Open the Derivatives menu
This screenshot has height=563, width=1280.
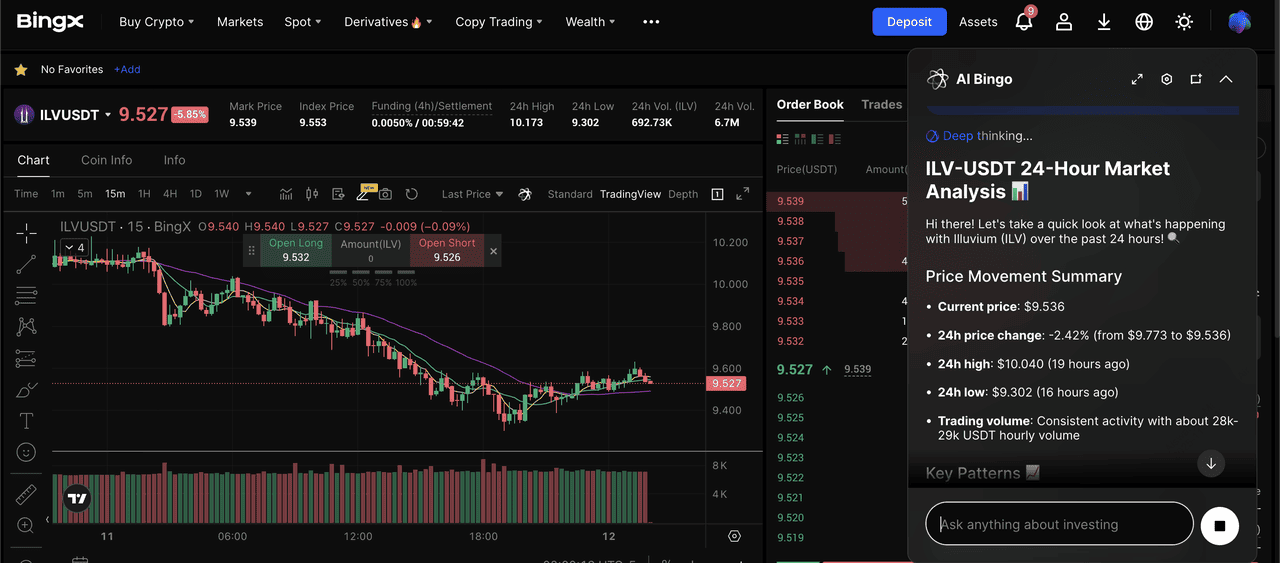tap(388, 21)
